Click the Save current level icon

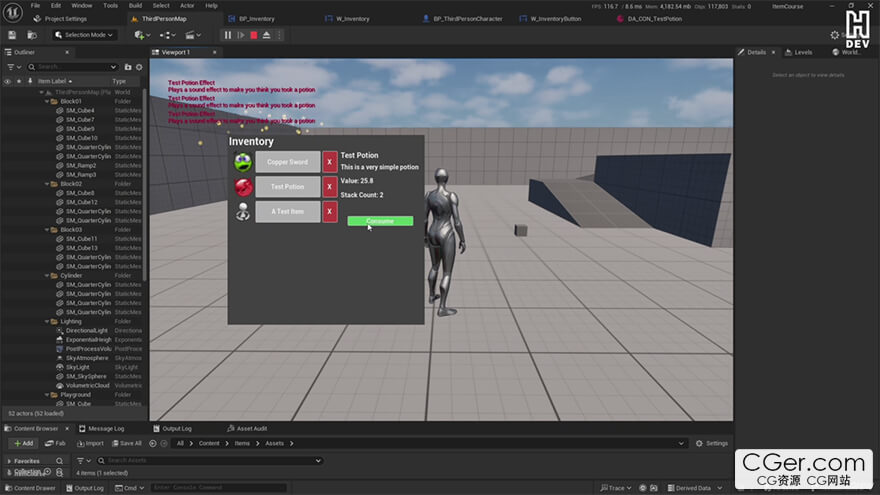[12, 35]
